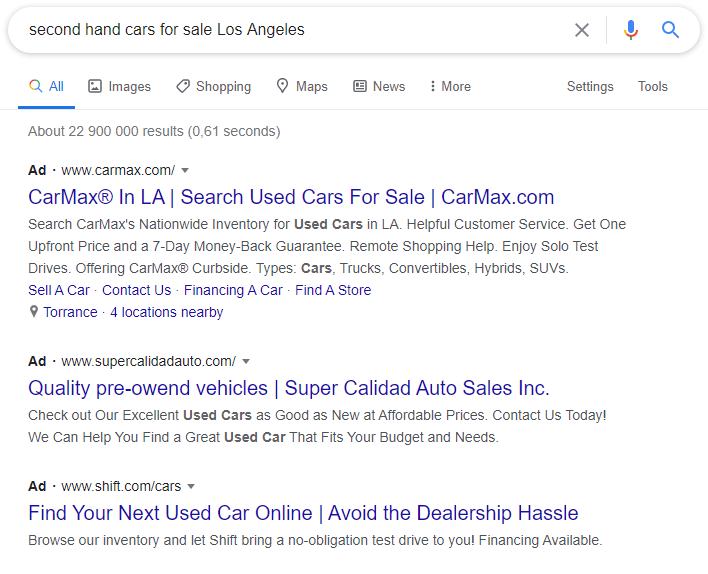This screenshot has width=708, height=574.
Task: Open the Find Your Next Used Car Online headline
Action: (303, 513)
